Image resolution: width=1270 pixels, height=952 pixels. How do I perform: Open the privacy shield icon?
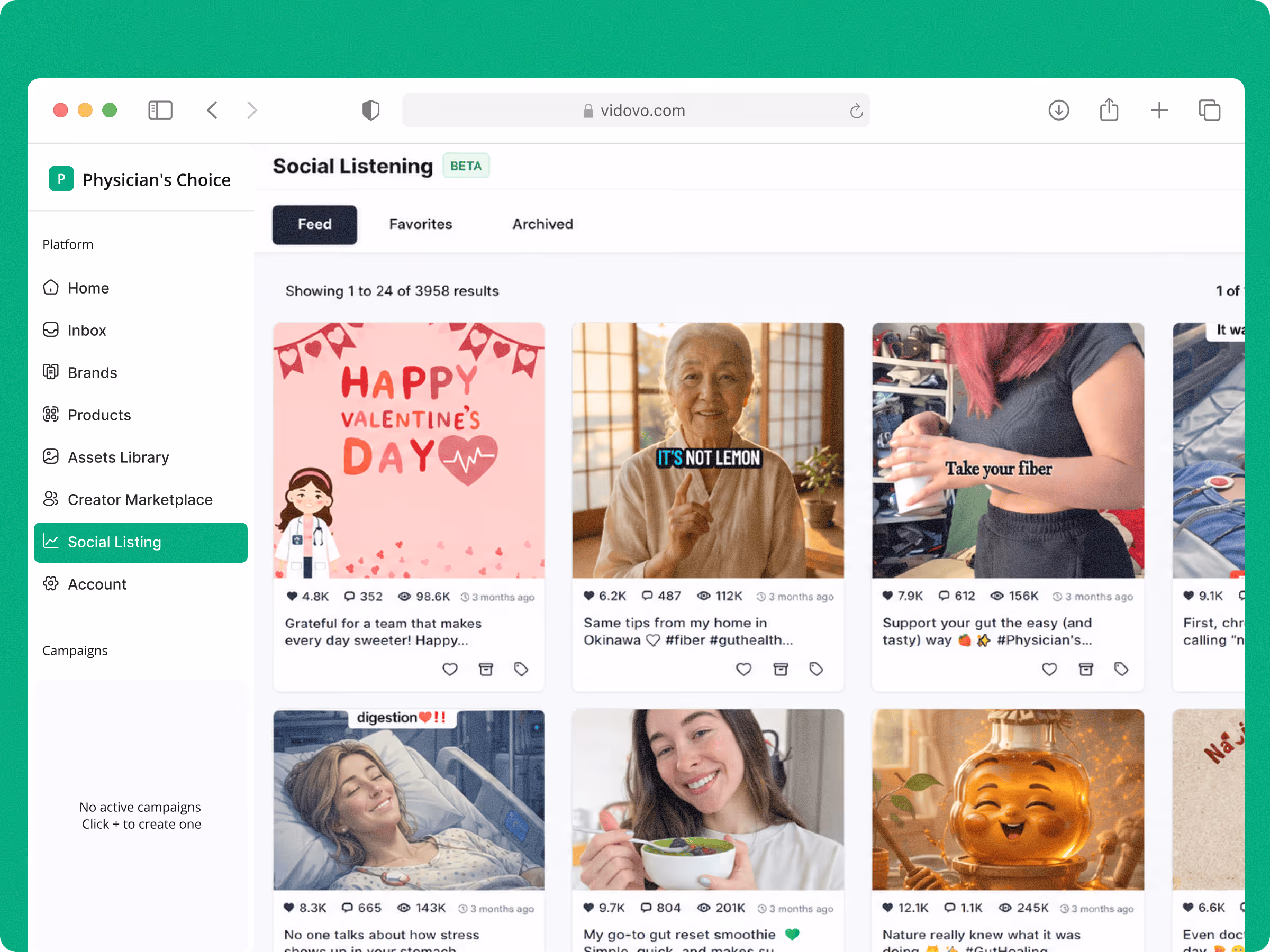[371, 110]
